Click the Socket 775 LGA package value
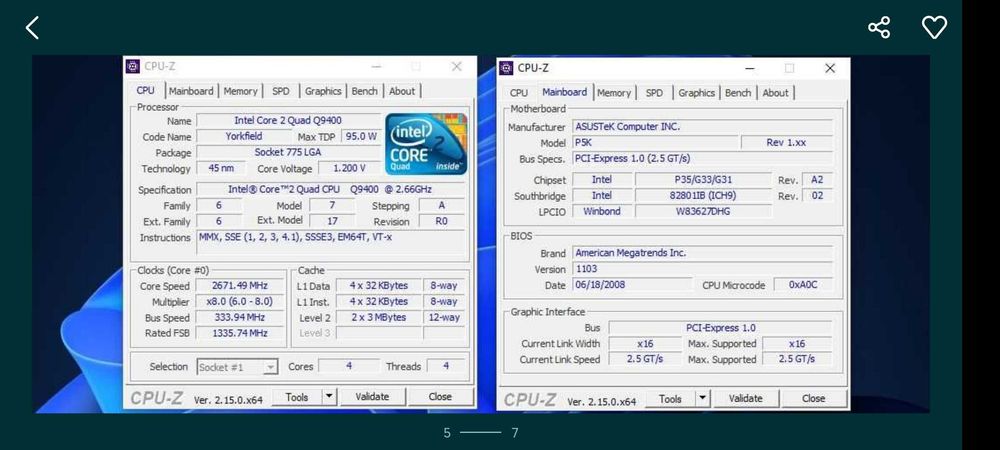The width and height of the screenshot is (1000, 450). 288,152
